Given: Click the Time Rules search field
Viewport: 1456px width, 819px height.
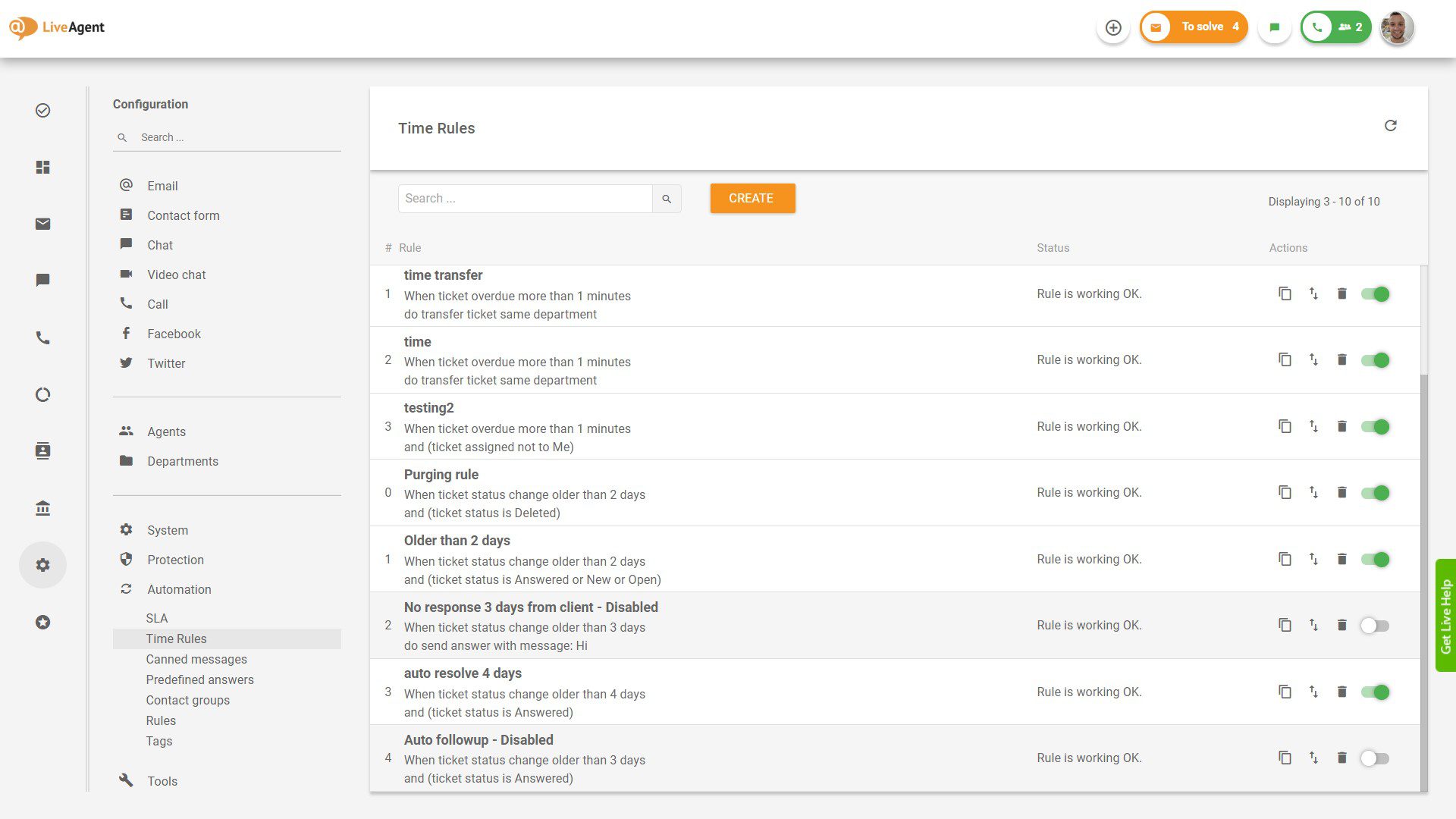Looking at the screenshot, I should coord(525,198).
